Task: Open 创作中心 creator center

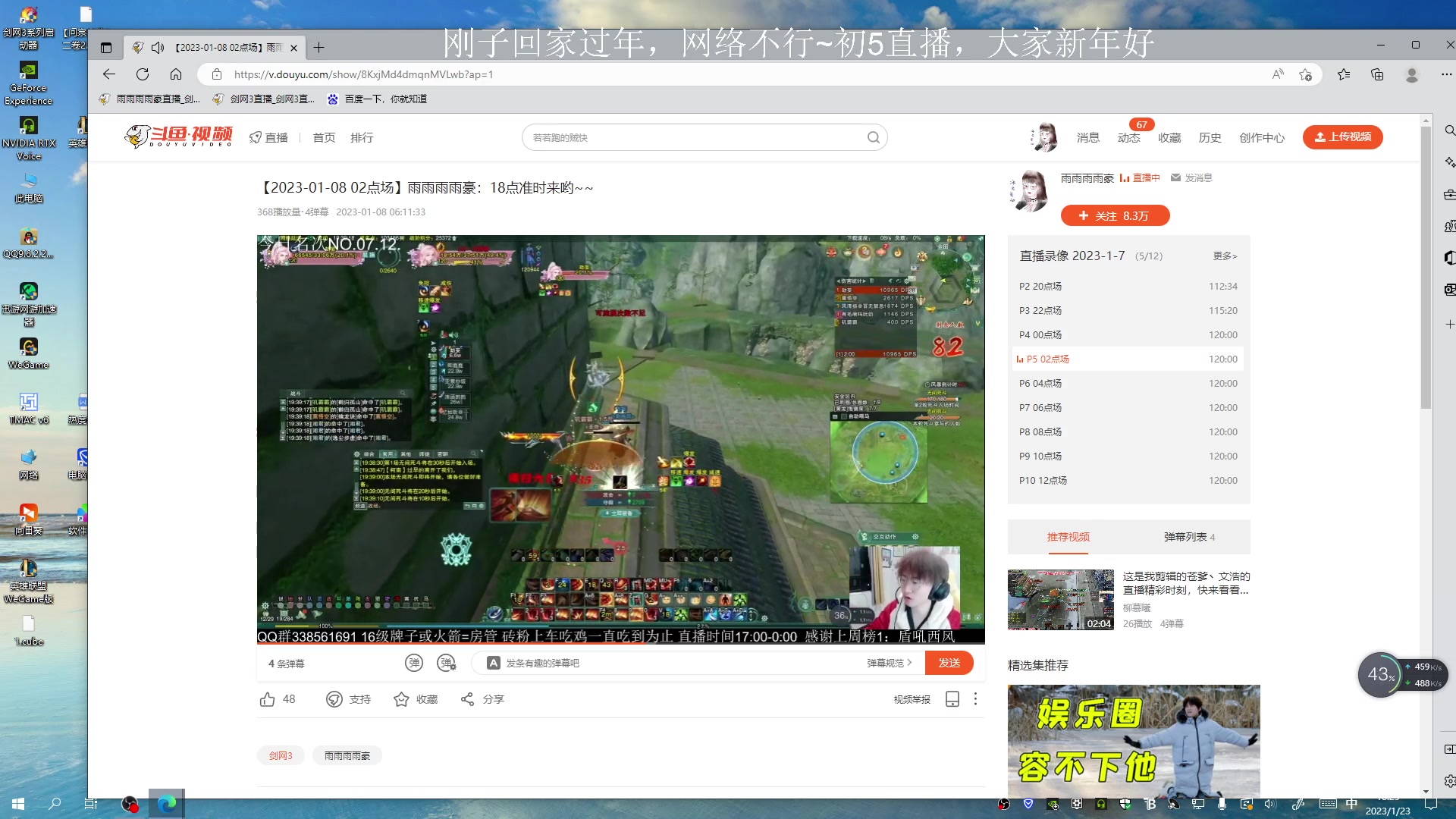Action: coord(1262,137)
